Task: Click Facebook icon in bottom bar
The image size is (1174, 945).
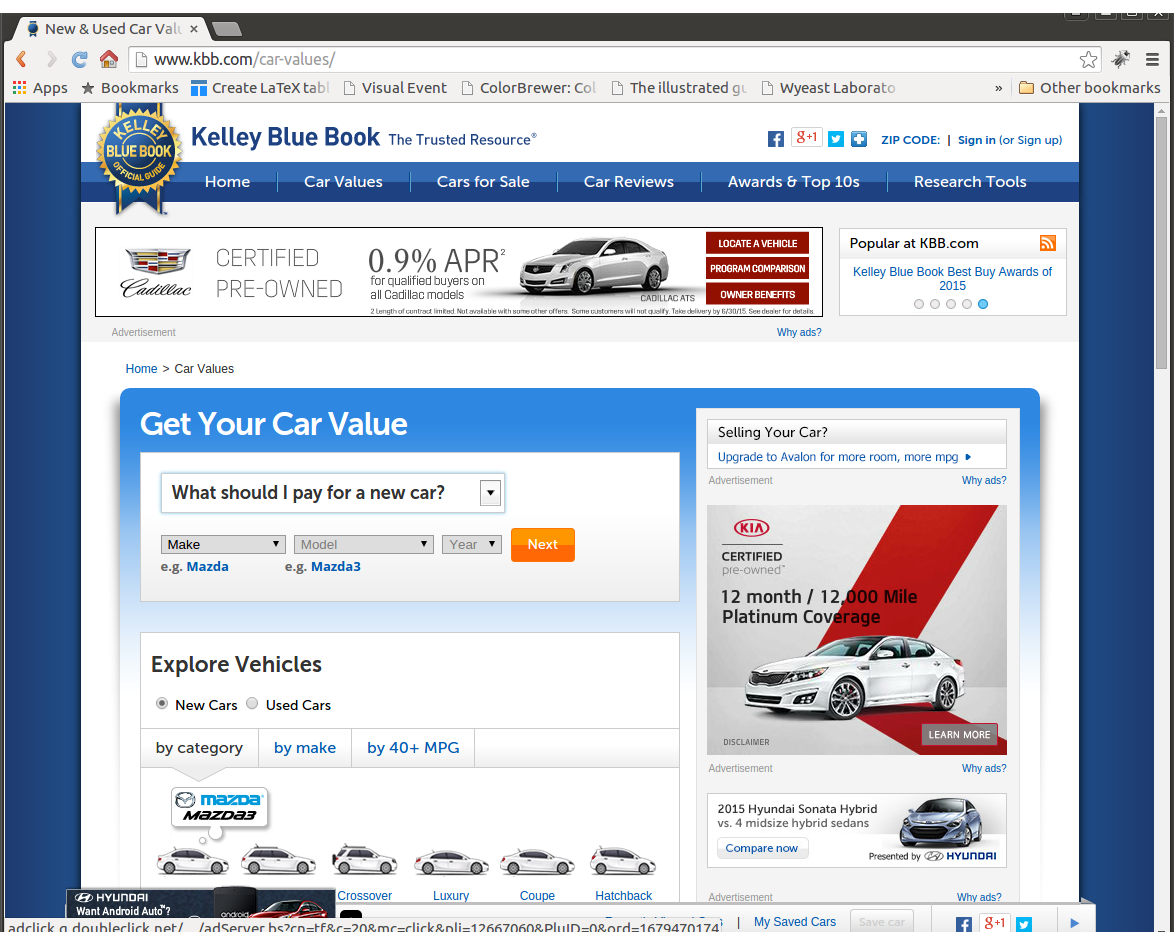Action: point(964,924)
